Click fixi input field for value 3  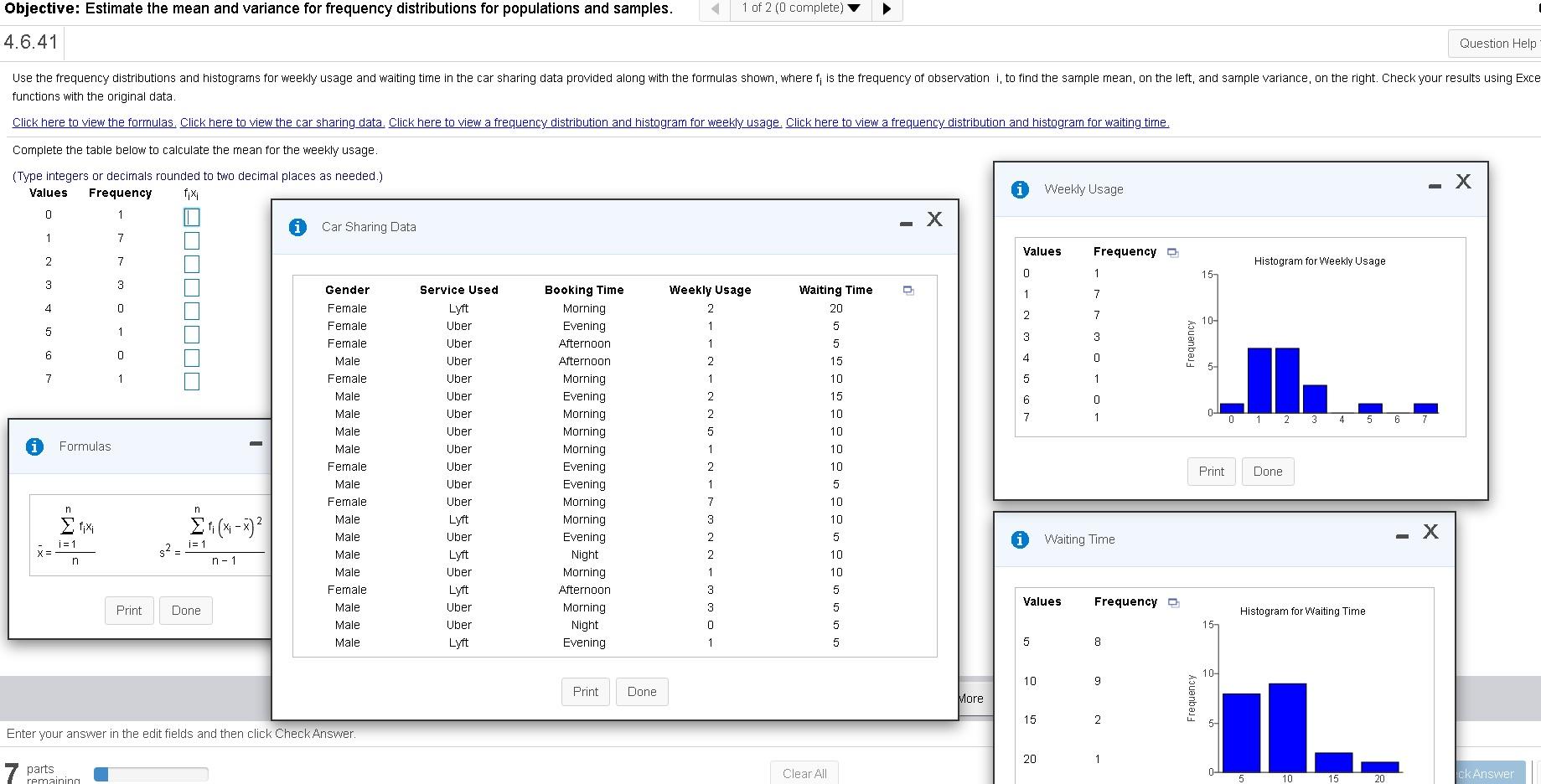click(192, 287)
